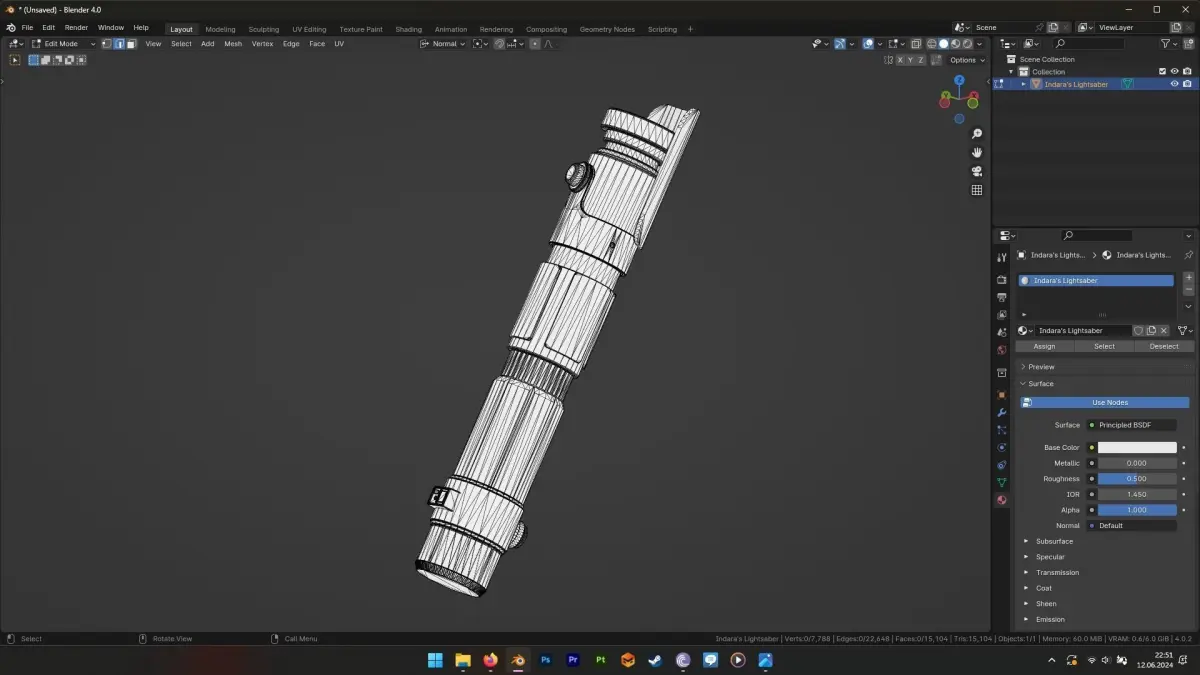1200x675 pixels.
Task: Toggle snapping magnet button
Action: pyautogui.click(x=499, y=44)
